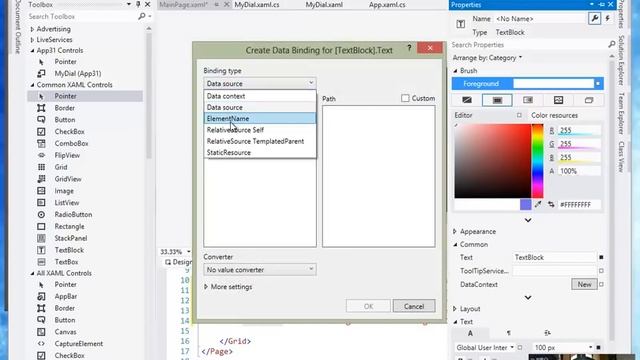Select the Grid toolbox control
The height and width of the screenshot is (360, 640).
point(61,167)
